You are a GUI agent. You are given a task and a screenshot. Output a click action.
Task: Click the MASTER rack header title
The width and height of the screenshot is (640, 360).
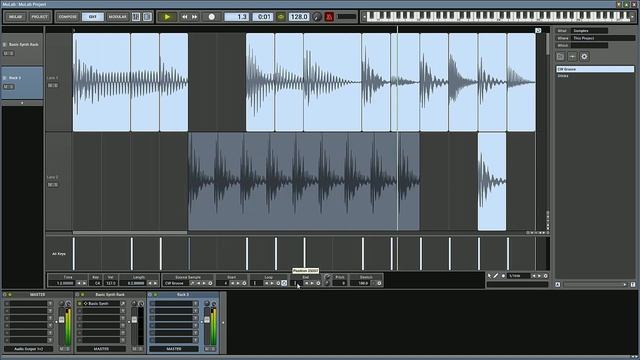pos(38,295)
